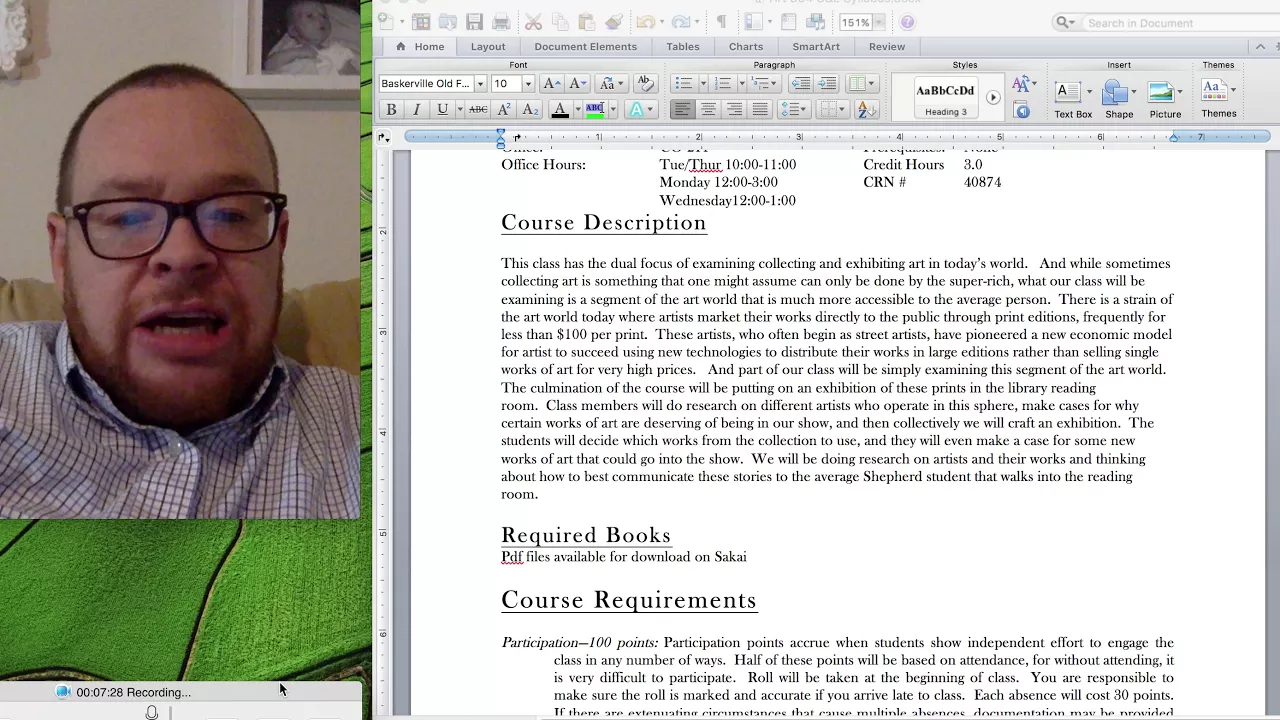1280x720 pixels.
Task: Undo the last action
Action: (x=645, y=22)
